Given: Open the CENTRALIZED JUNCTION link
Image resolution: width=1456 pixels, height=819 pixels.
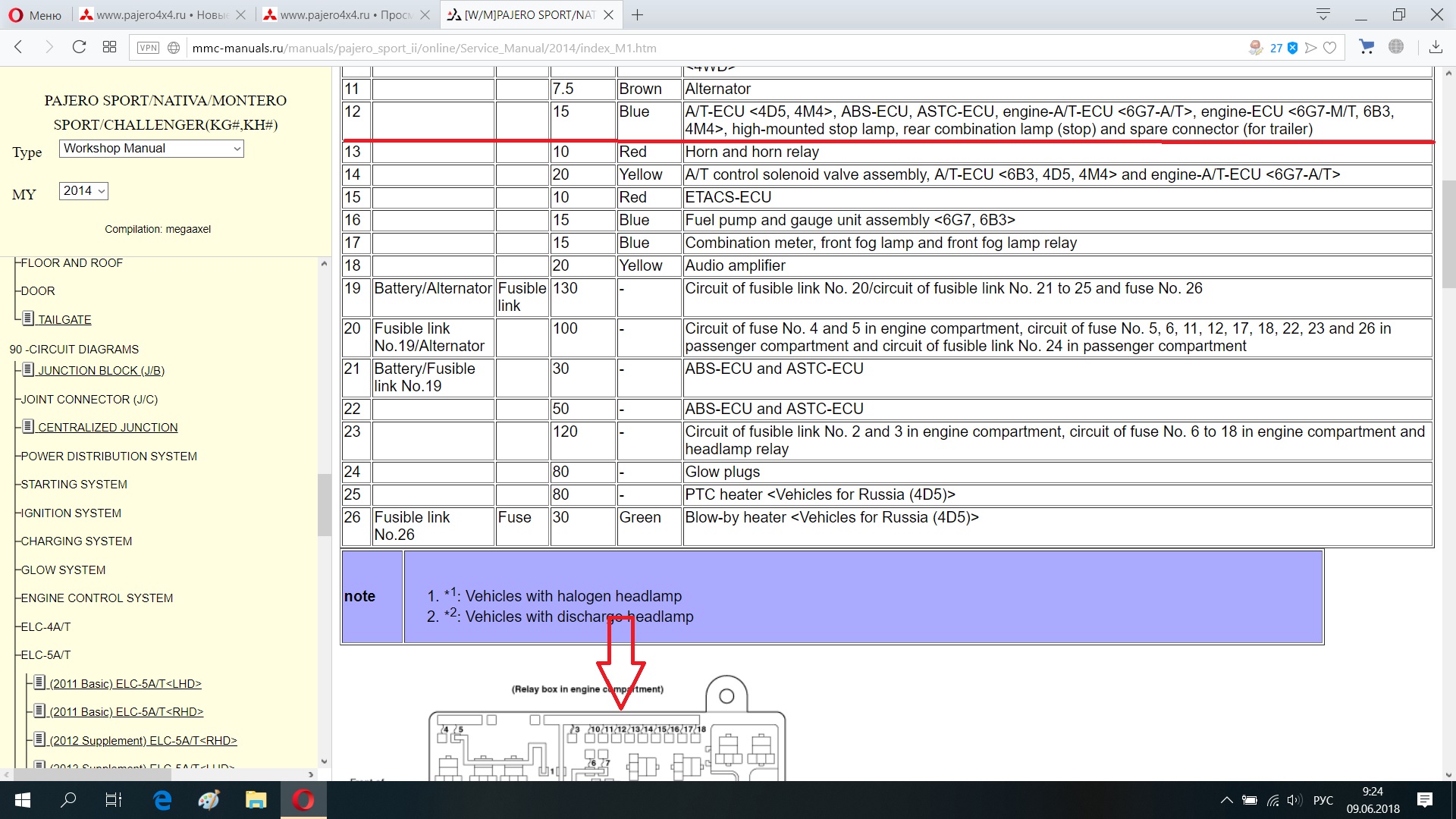Looking at the screenshot, I should tap(108, 428).
